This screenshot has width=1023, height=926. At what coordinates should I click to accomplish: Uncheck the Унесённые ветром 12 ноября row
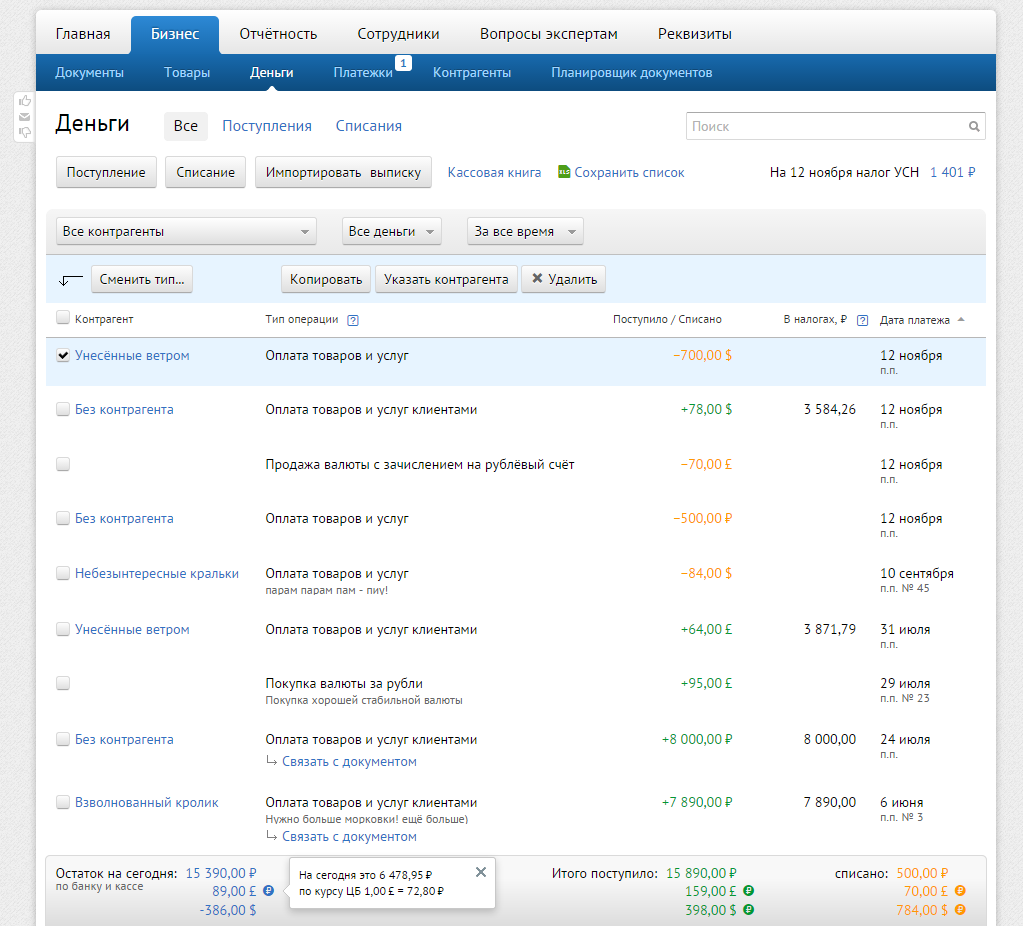pyautogui.click(x=63, y=355)
